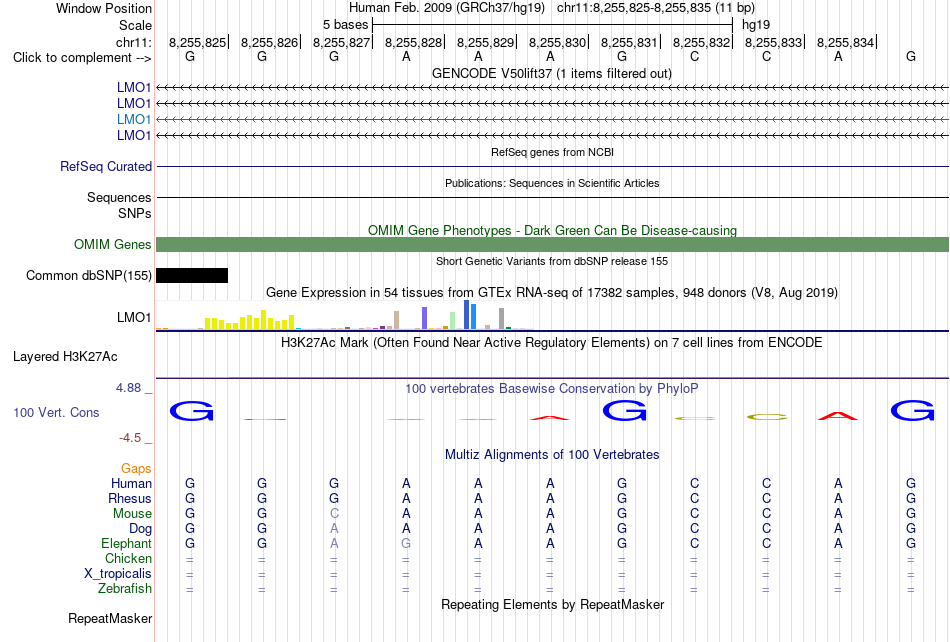
Task: Click the OMIM Genes track label
Action: [x=113, y=244]
